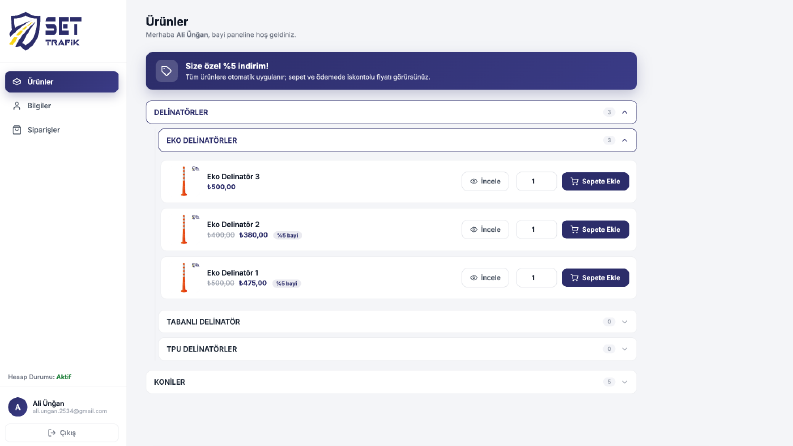Click the Siparişler bag icon
793x446 pixels.
(x=17, y=130)
